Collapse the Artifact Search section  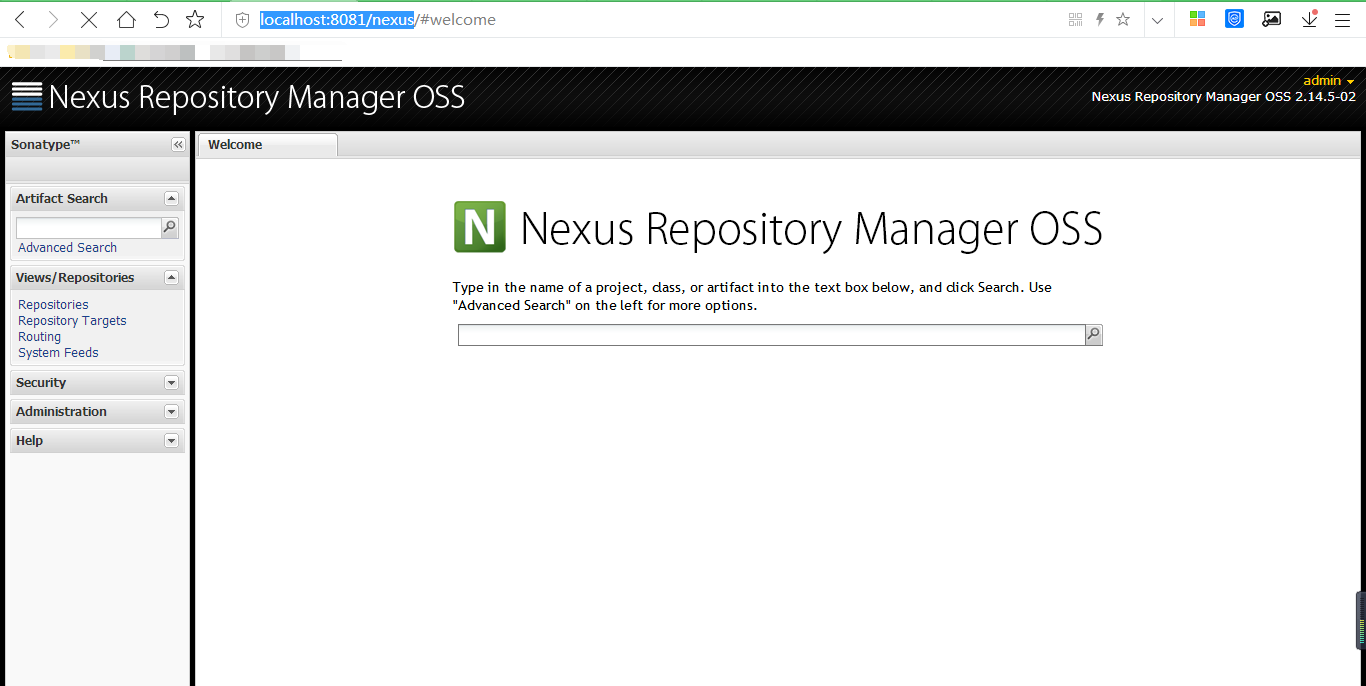tap(171, 198)
